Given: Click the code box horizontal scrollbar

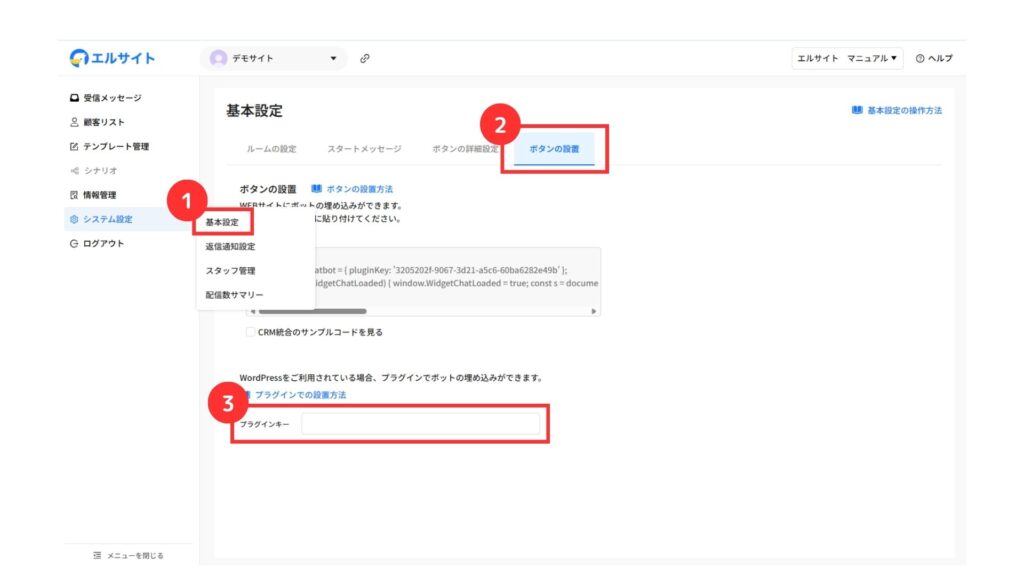Looking at the screenshot, I should (310, 311).
